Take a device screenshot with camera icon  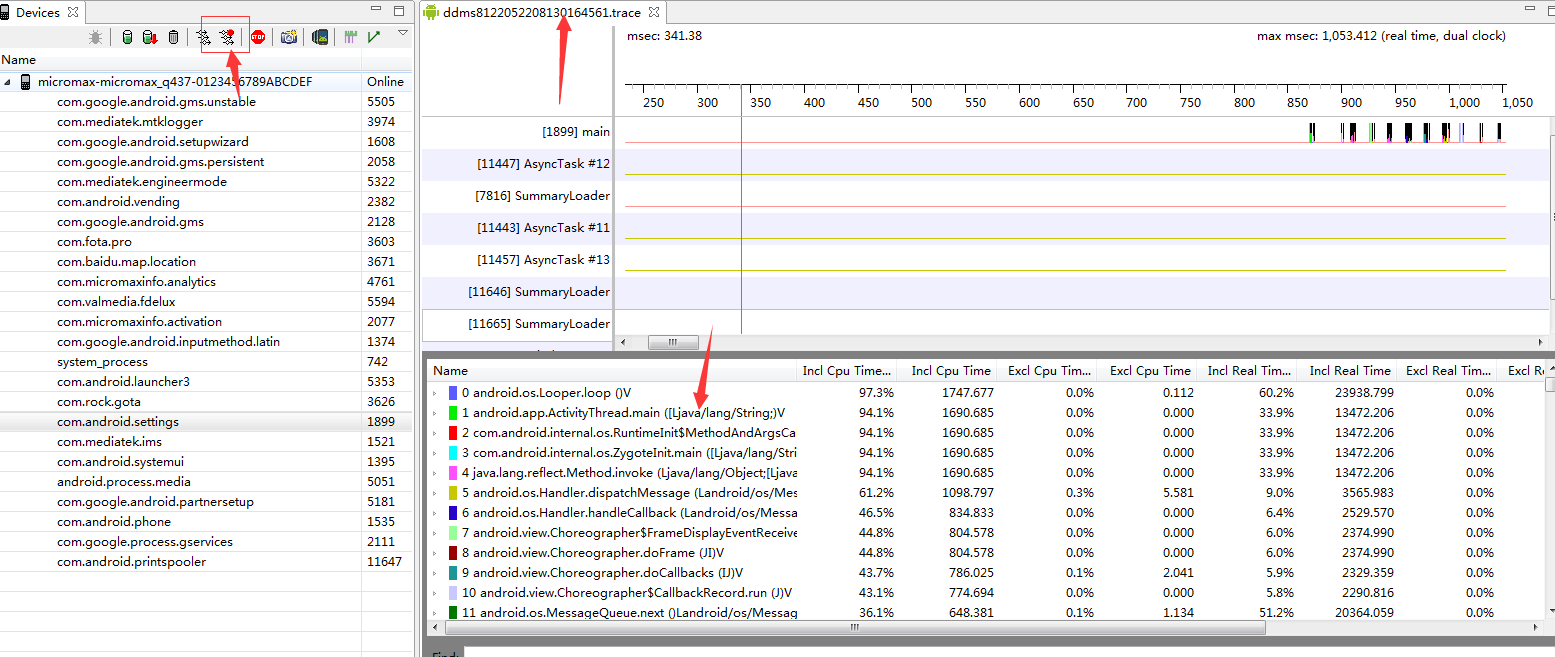[x=289, y=37]
